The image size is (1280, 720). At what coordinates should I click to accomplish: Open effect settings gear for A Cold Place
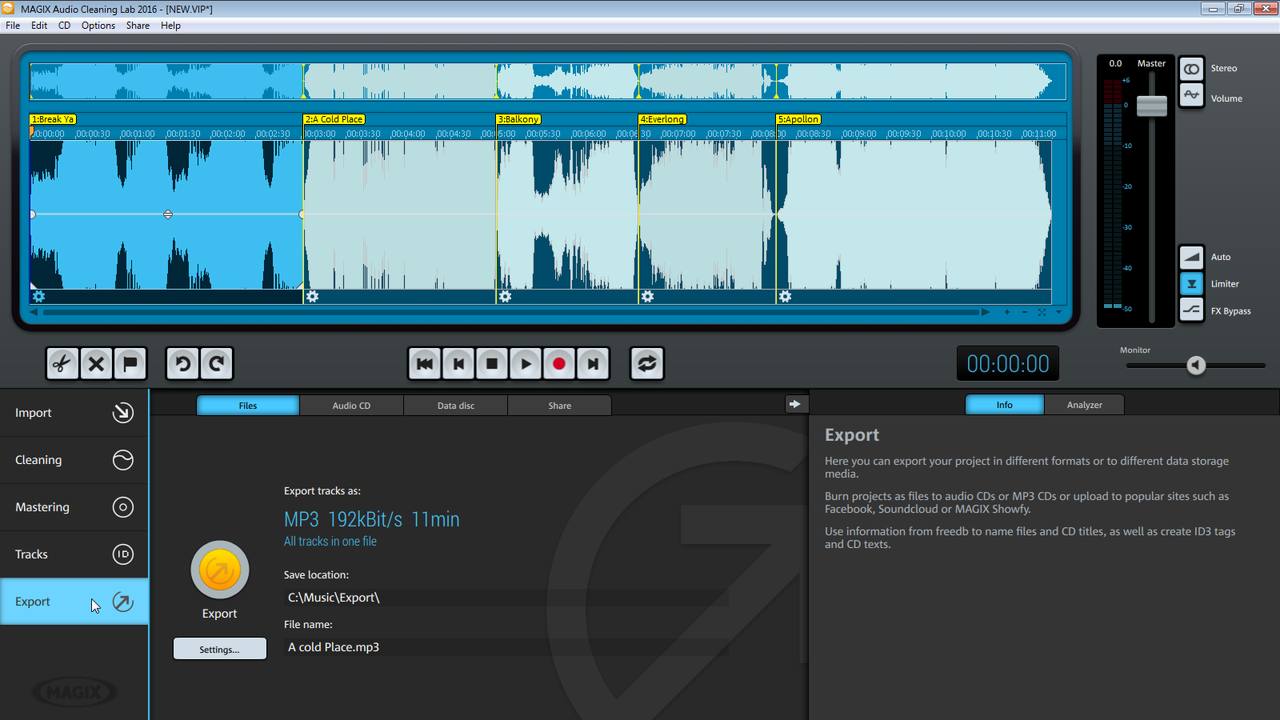tap(312, 296)
